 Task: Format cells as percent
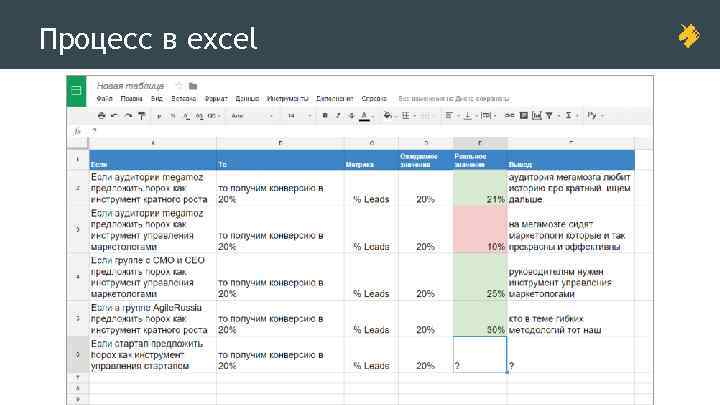173,116
